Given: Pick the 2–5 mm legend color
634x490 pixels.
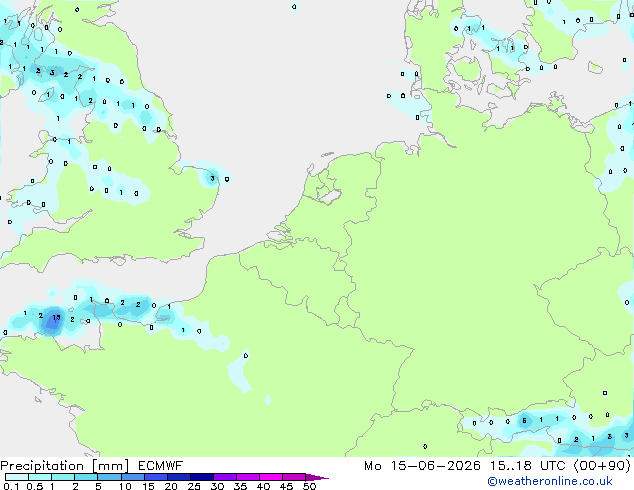Looking at the screenshot, I should (x=86, y=477).
